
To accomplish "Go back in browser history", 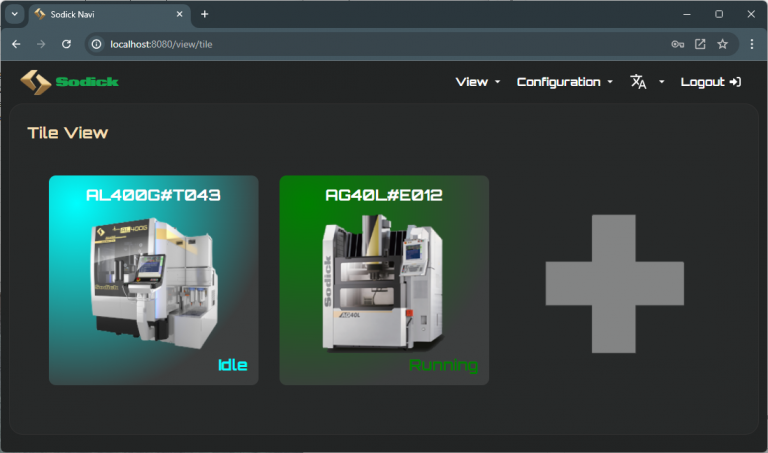I will coord(16,44).
